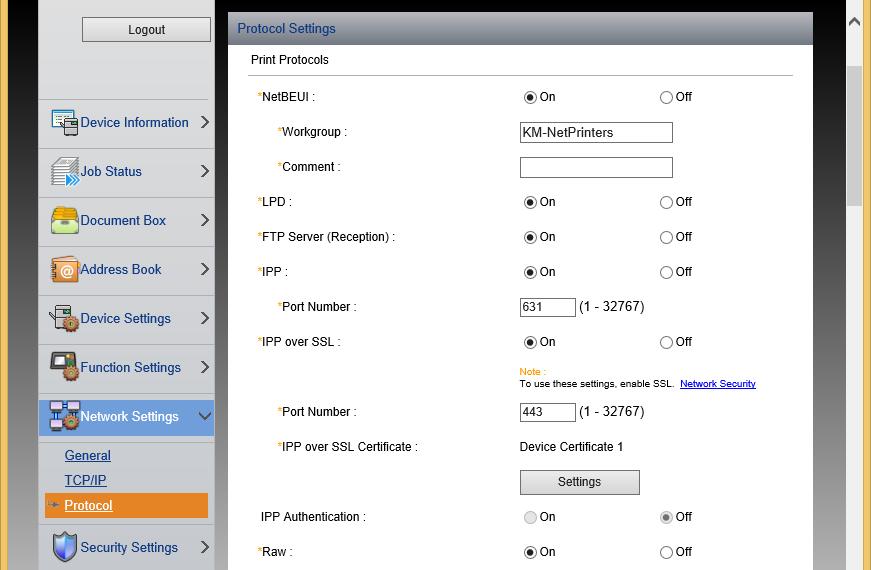
Task: Select IPP Authentication Off option
Action: (x=666, y=517)
